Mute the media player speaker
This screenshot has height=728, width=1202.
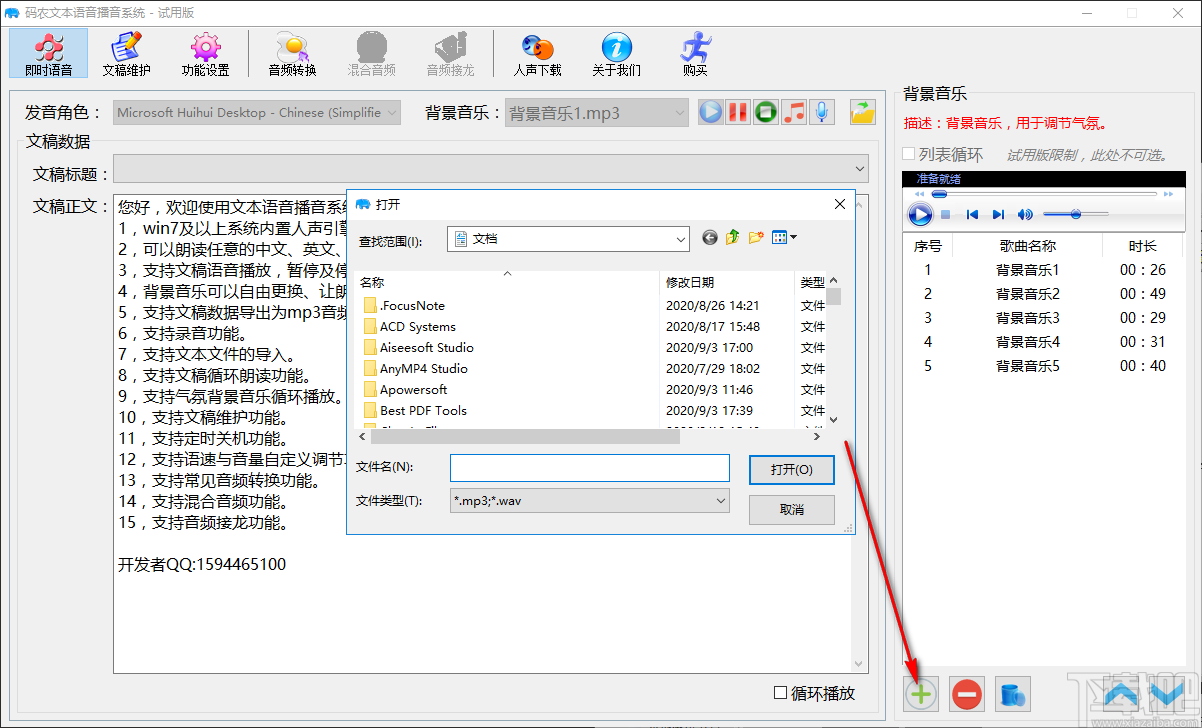pos(1025,215)
